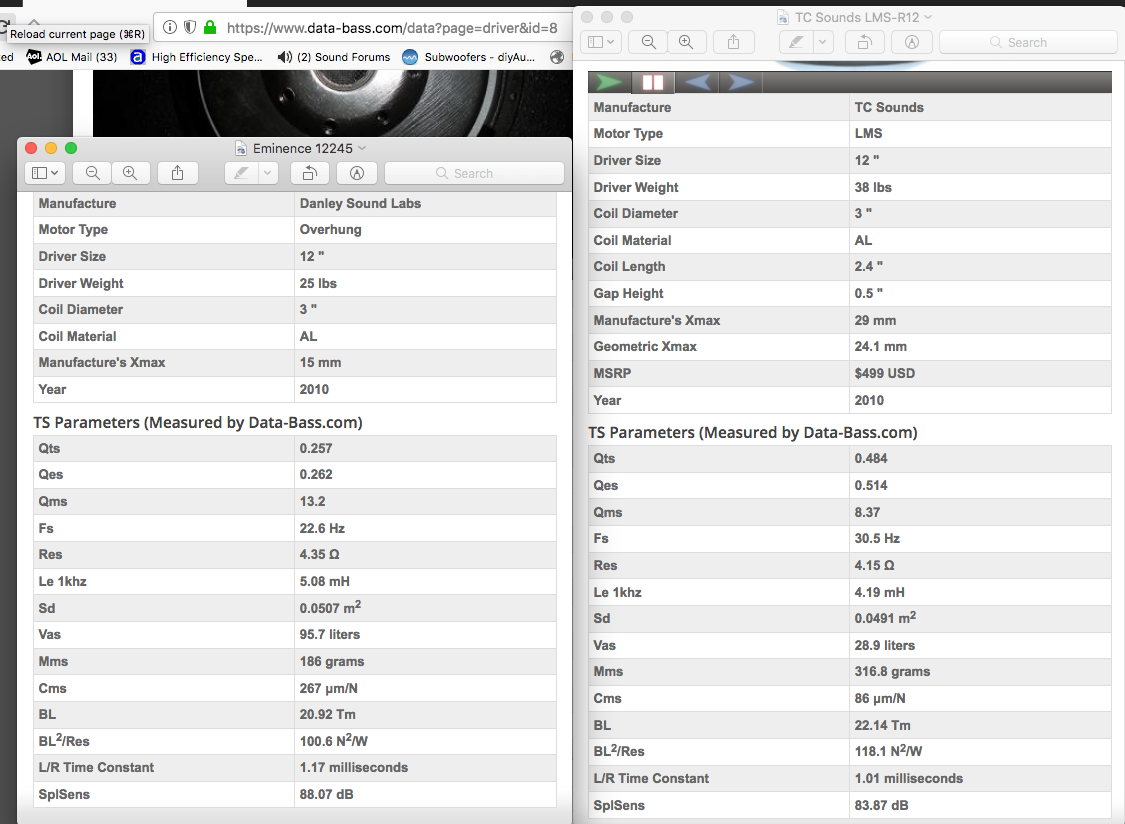
Task: Show markup toolbar in Eminence 12245 window
Action: [x=357, y=173]
